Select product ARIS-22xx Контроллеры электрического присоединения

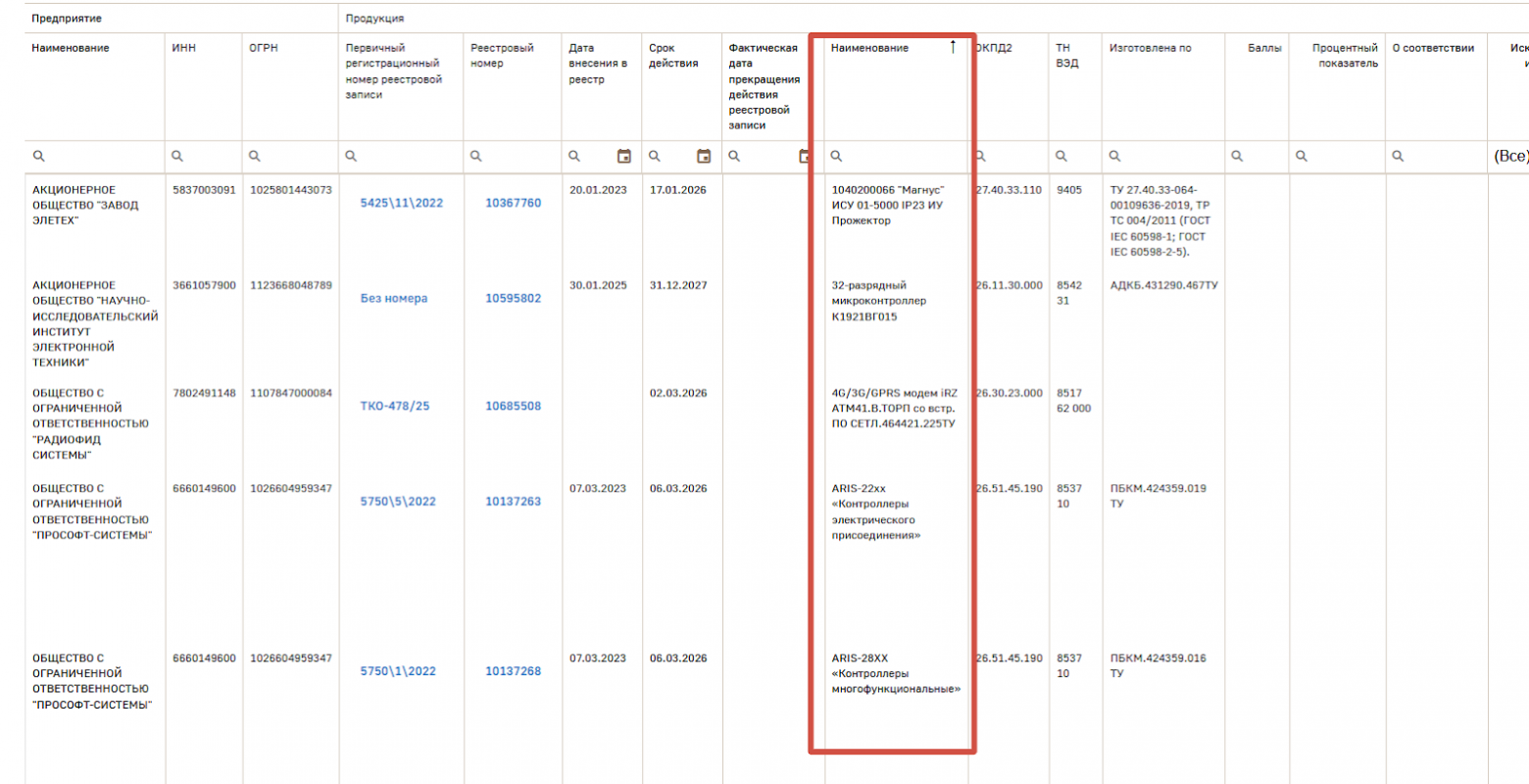click(876, 512)
